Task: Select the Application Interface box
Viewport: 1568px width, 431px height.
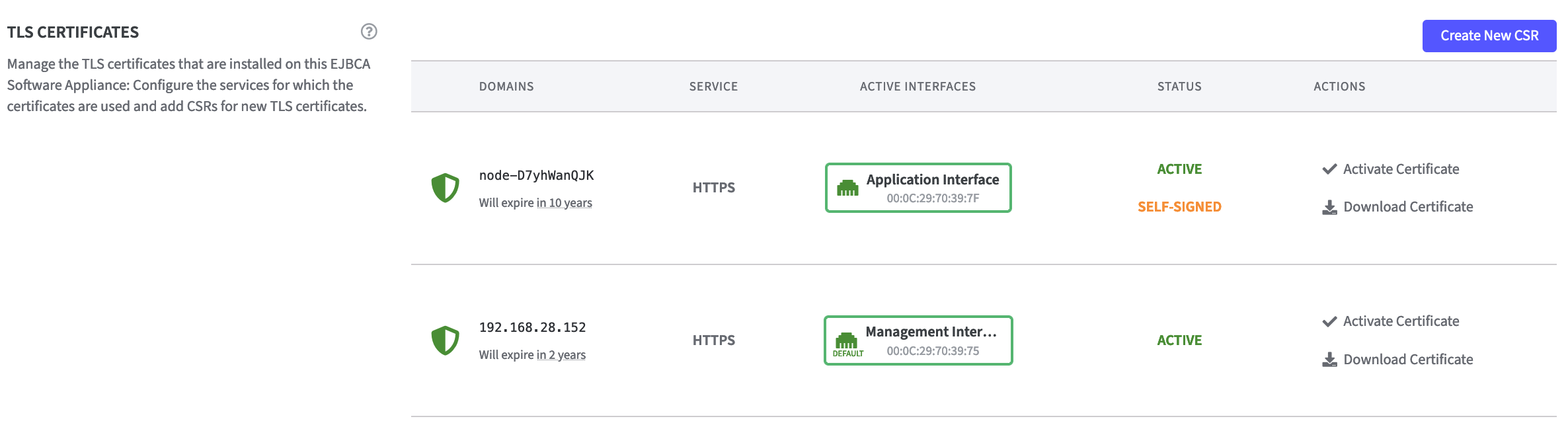Action: point(918,188)
